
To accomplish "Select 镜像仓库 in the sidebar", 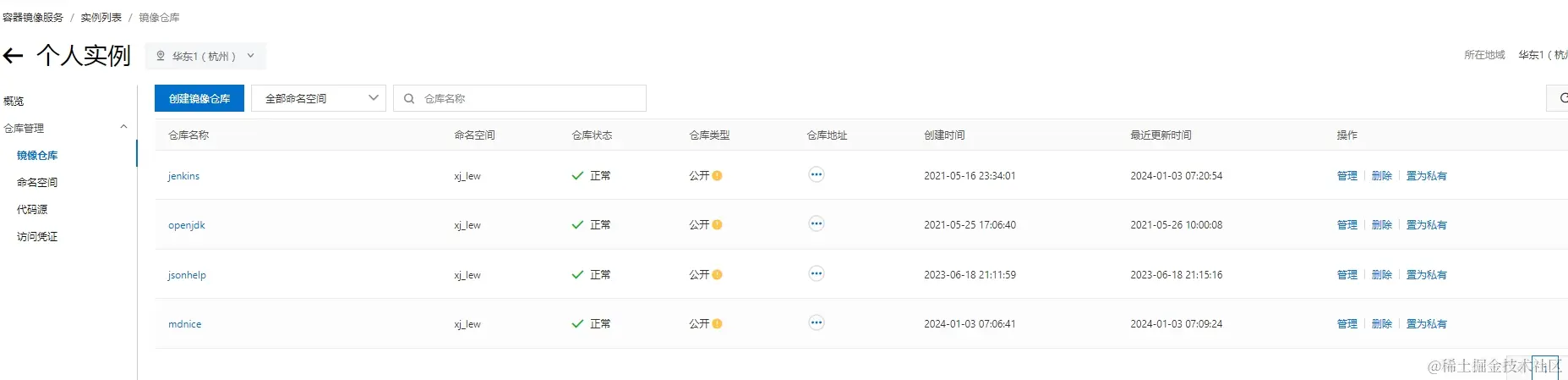I will (x=37, y=155).
